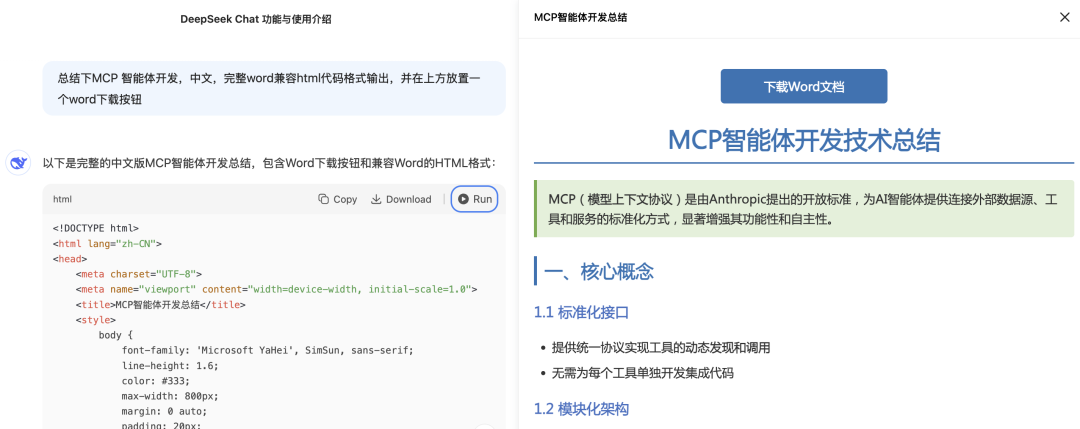Click the line-height: 1.6 code line
Screen dimensions: 1080x429
[170, 366]
